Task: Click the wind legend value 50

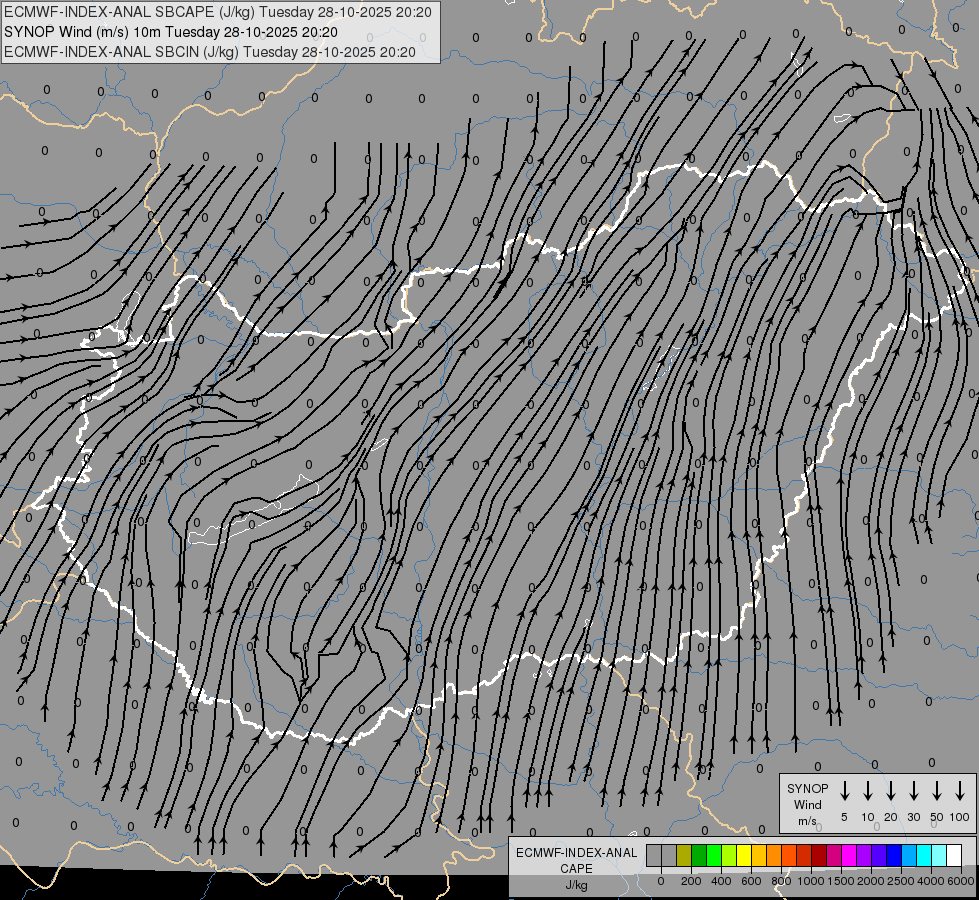Action: [x=937, y=817]
